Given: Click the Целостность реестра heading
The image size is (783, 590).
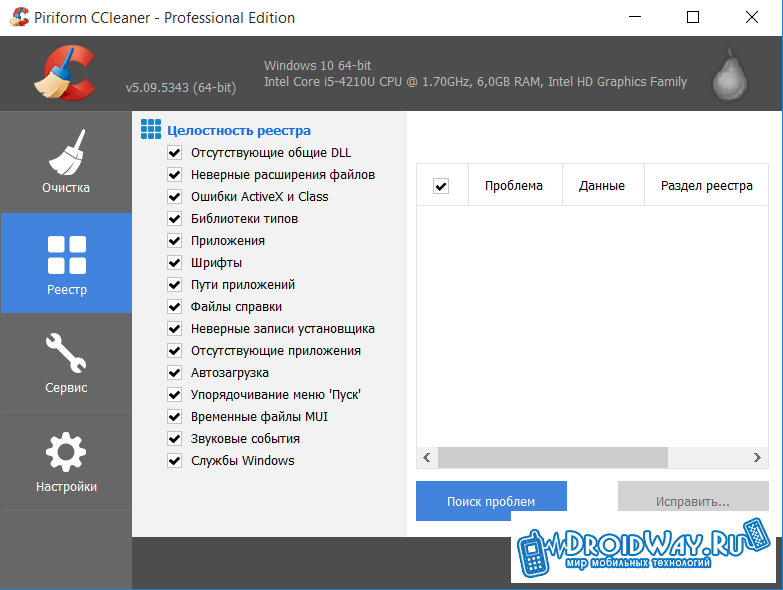Looking at the screenshot, I should pos(239,130).
